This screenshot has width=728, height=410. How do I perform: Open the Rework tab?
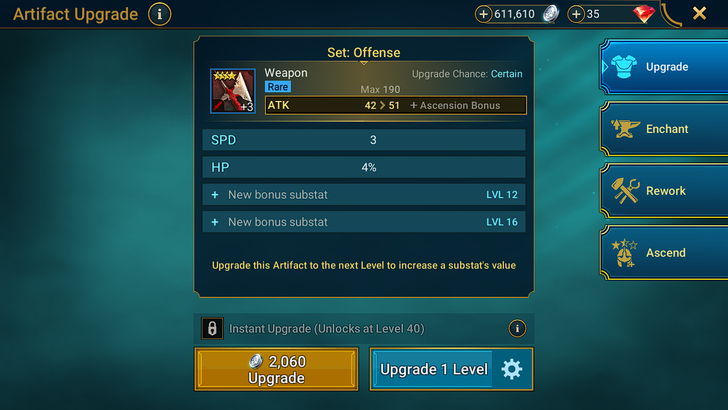click(664, 191)
